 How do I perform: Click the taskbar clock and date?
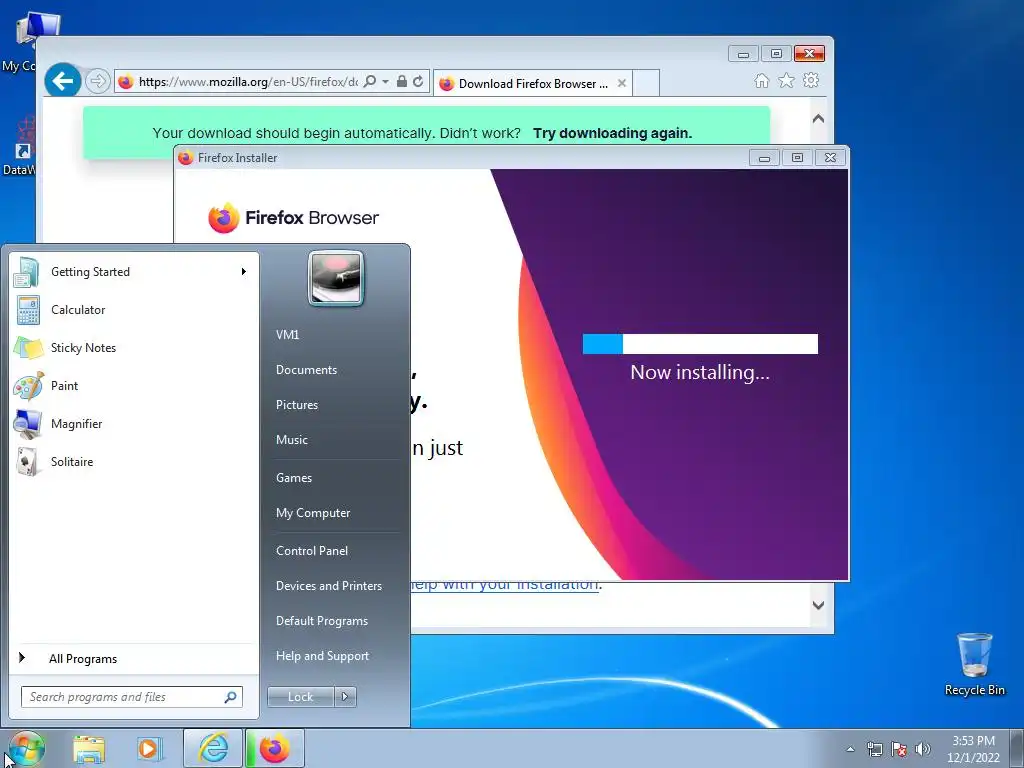[973, 749]
